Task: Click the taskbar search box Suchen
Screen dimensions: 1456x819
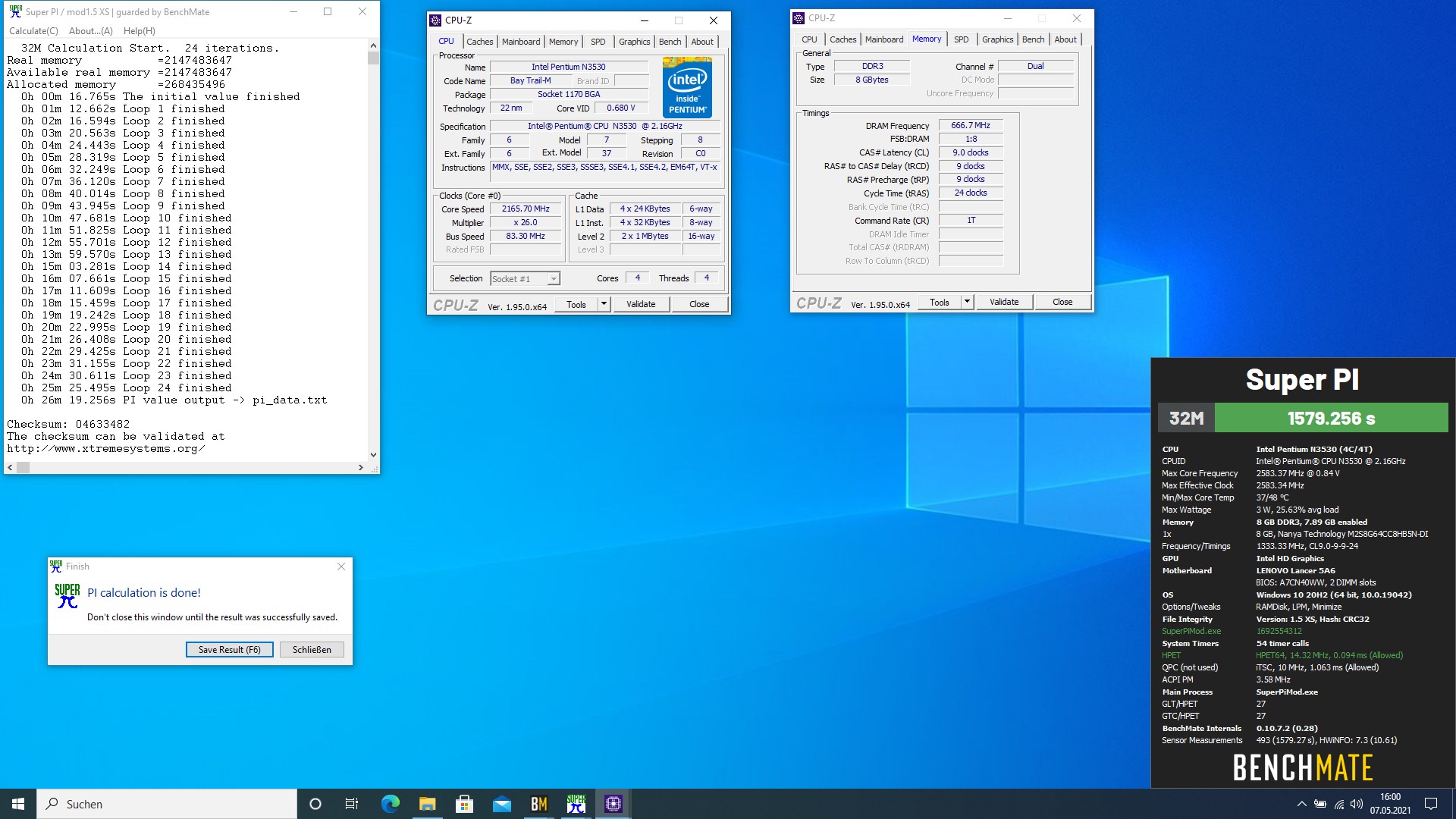Action: pyautogui.click(x=167, y=804)
